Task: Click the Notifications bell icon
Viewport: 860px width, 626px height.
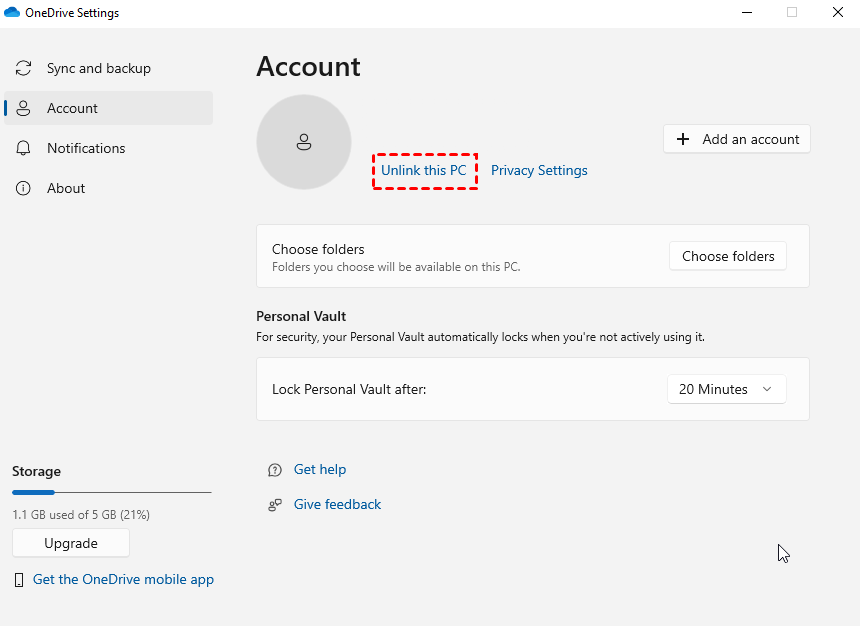Action: coord(24,148)
